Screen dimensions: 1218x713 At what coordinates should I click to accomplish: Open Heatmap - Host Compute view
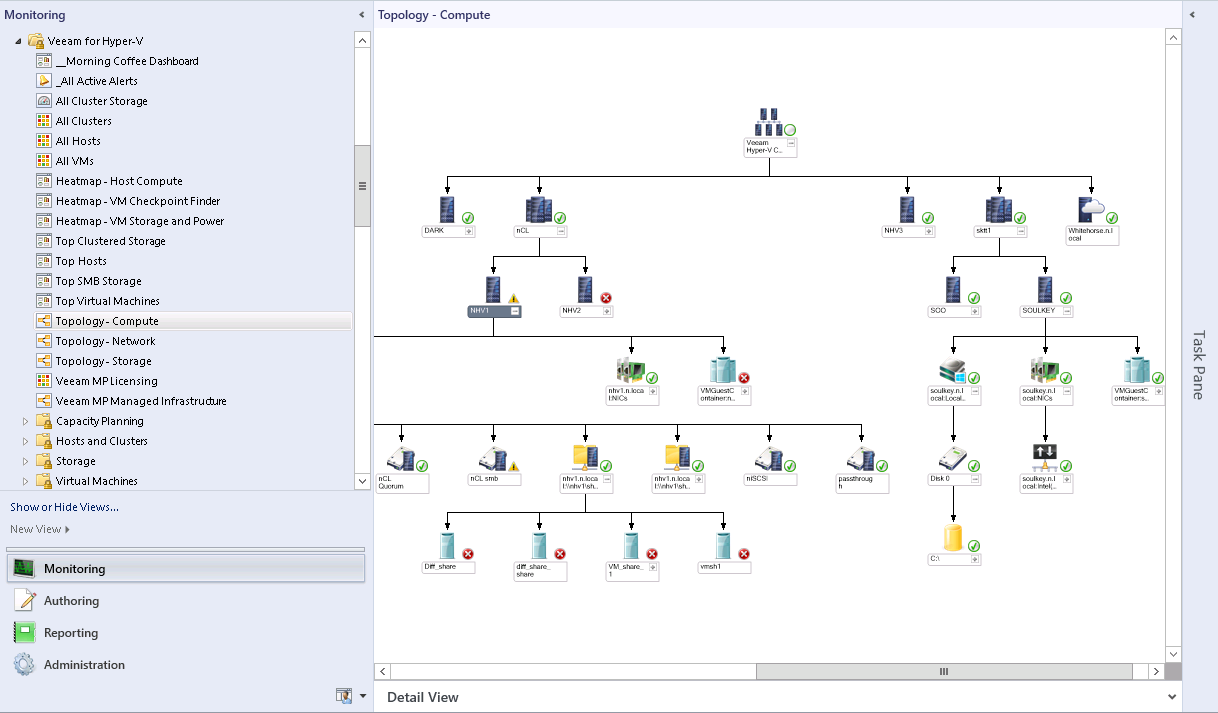(119, 181)
